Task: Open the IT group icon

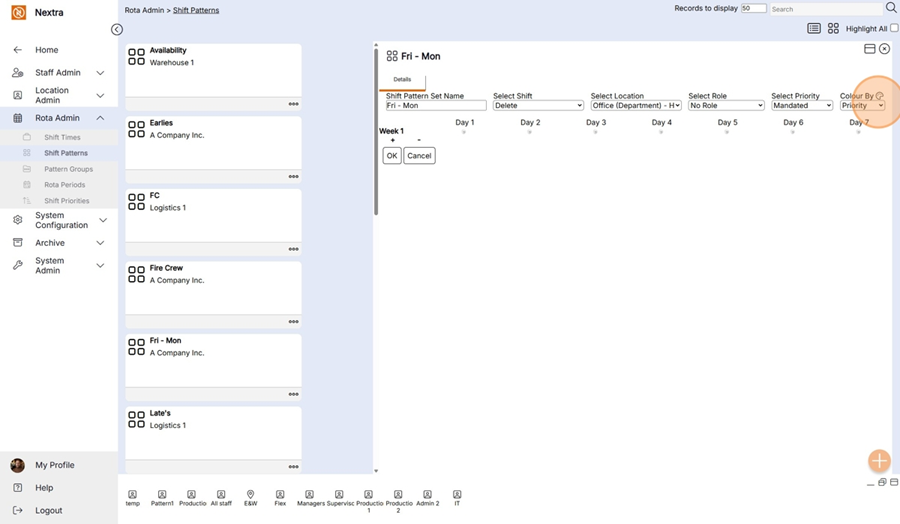Action: click(x=457, y=494)
